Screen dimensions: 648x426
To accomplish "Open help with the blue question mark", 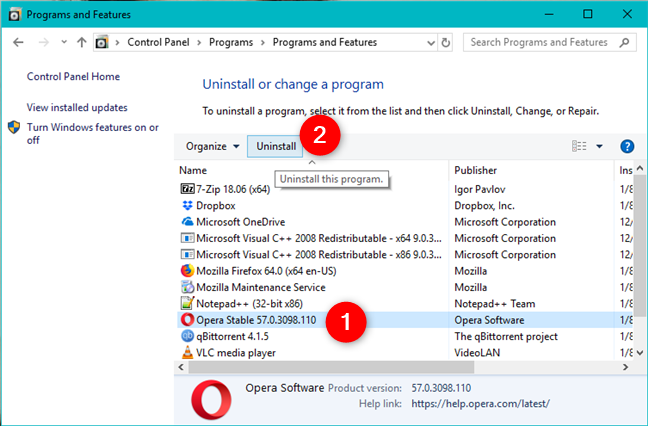I will [x=627, y=146].
